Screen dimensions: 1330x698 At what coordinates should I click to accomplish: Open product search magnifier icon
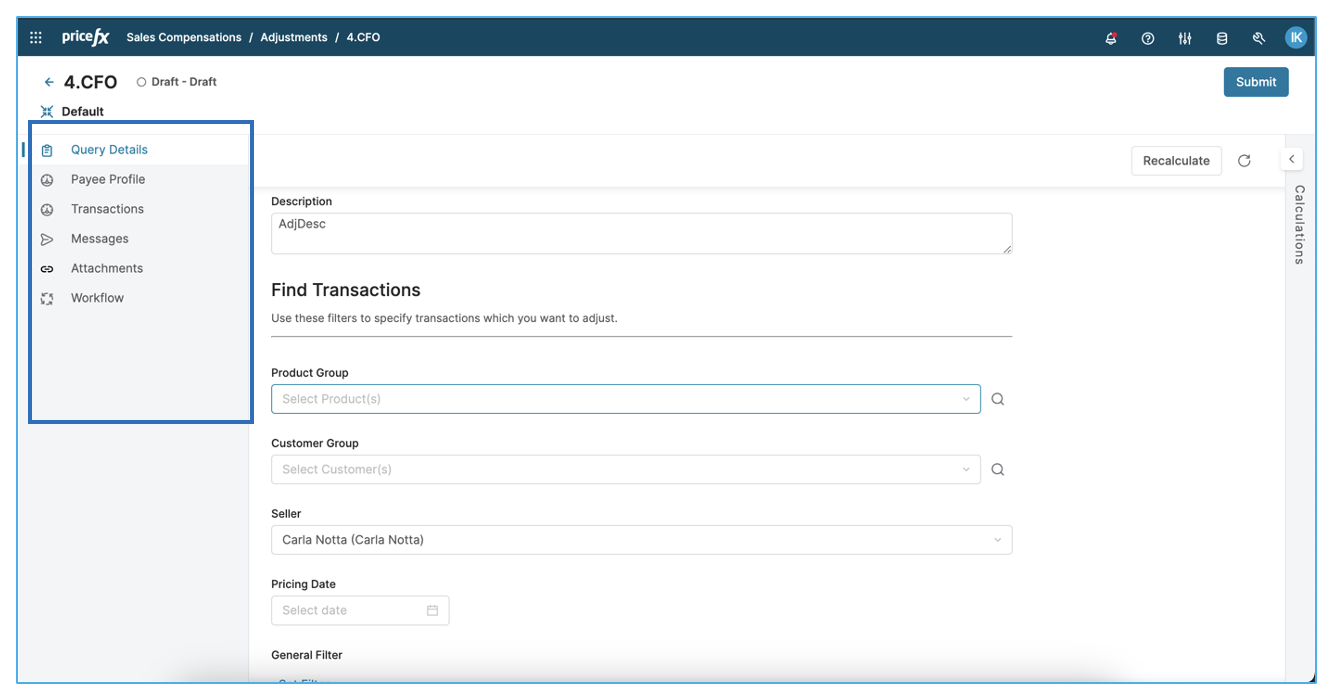(997, 399)
